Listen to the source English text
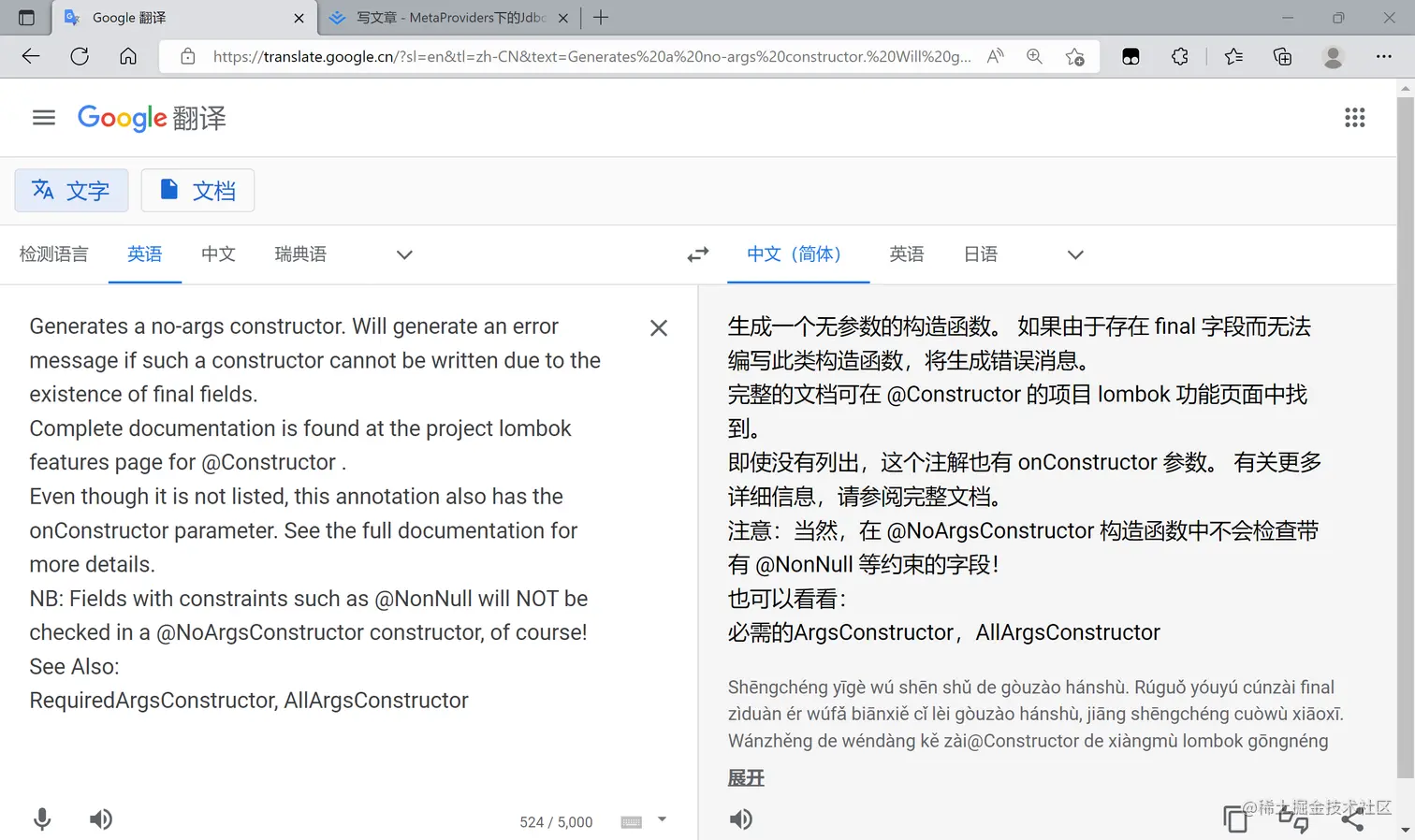 [x=101, y=819]
